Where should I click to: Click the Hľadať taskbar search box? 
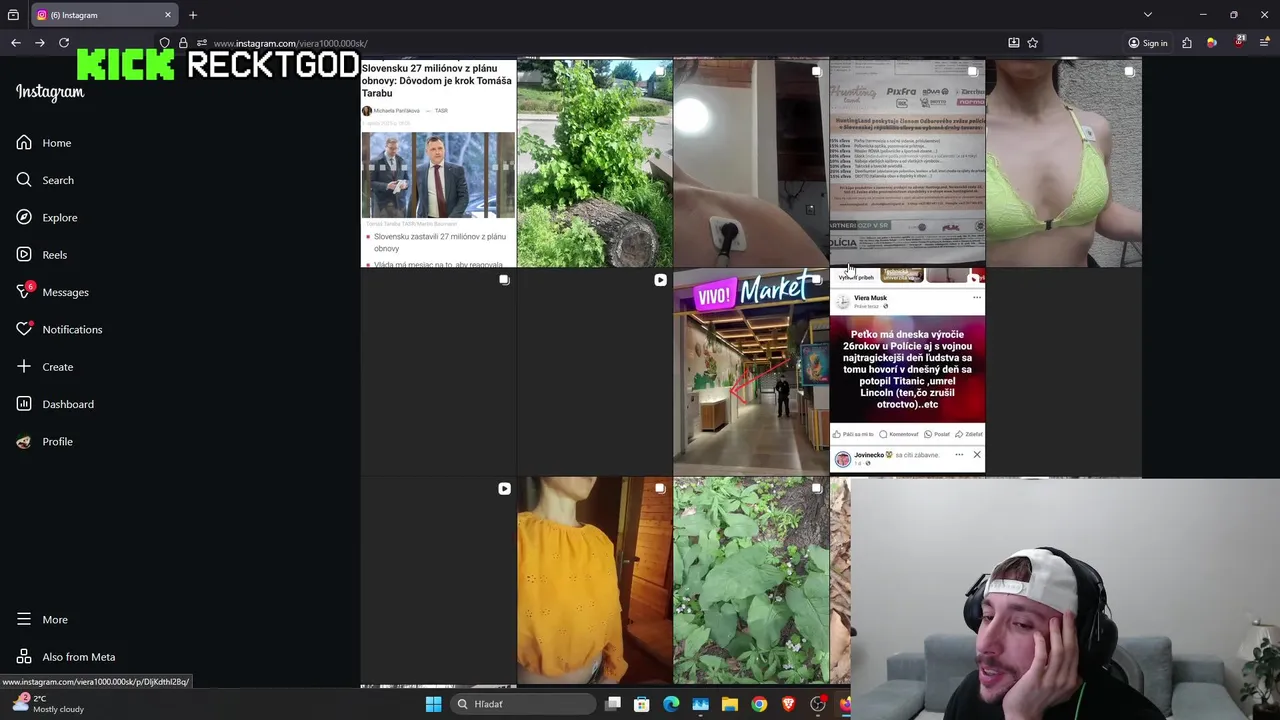(521, 704)
